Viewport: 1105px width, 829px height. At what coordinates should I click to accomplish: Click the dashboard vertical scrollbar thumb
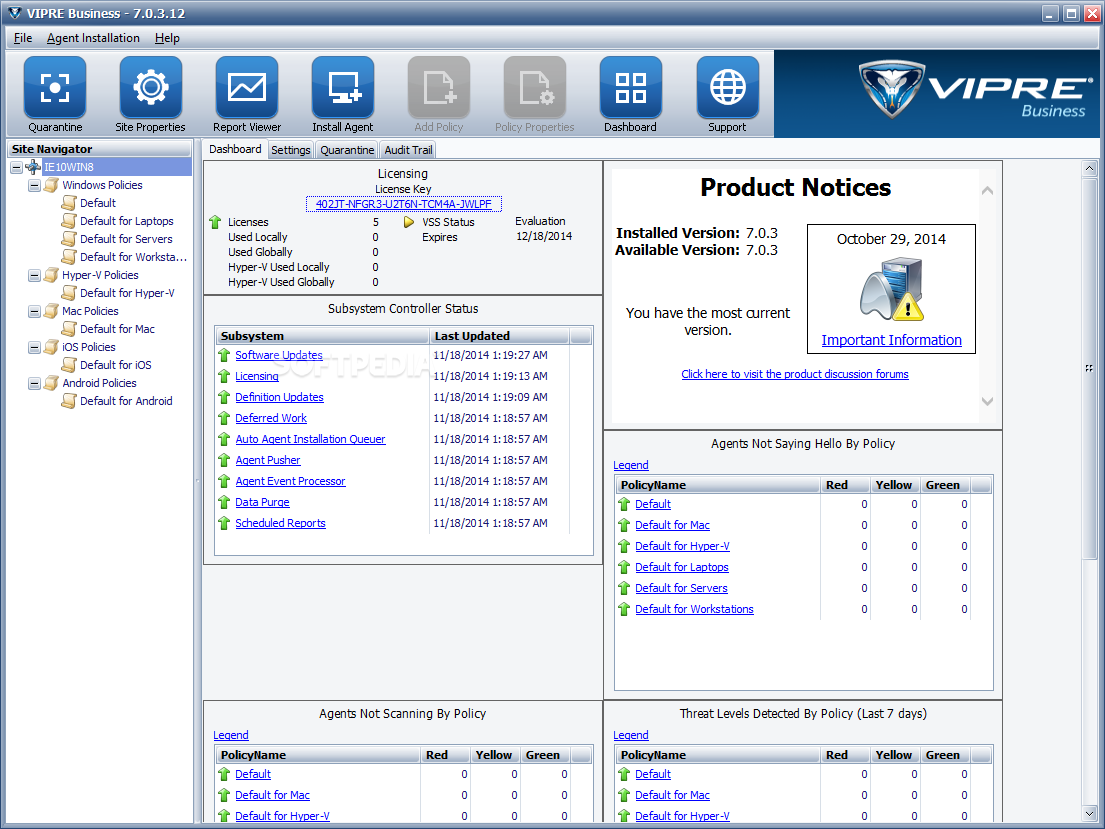click(x=1089, y=367)
